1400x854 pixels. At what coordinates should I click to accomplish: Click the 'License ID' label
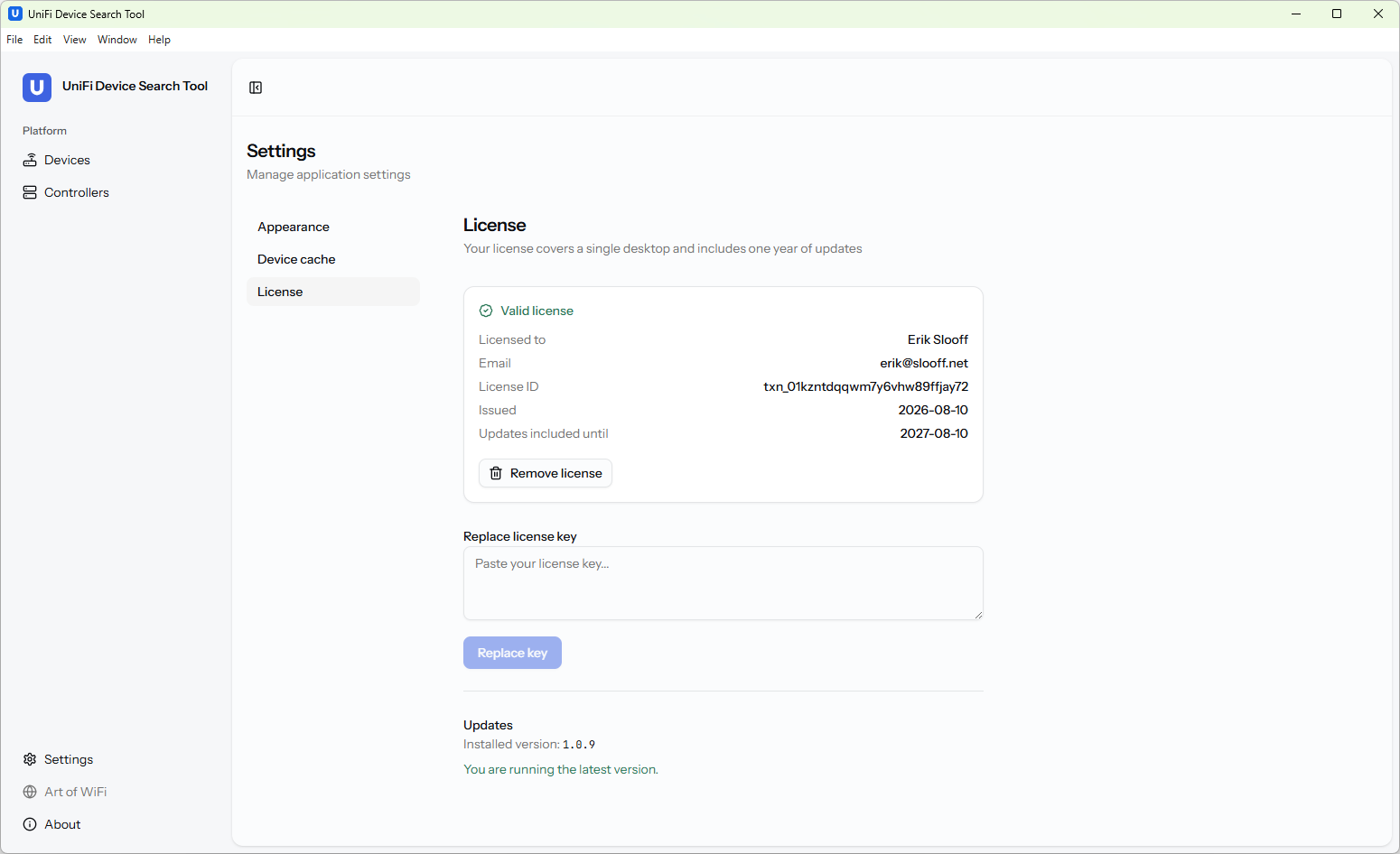[x=509, y=386]
